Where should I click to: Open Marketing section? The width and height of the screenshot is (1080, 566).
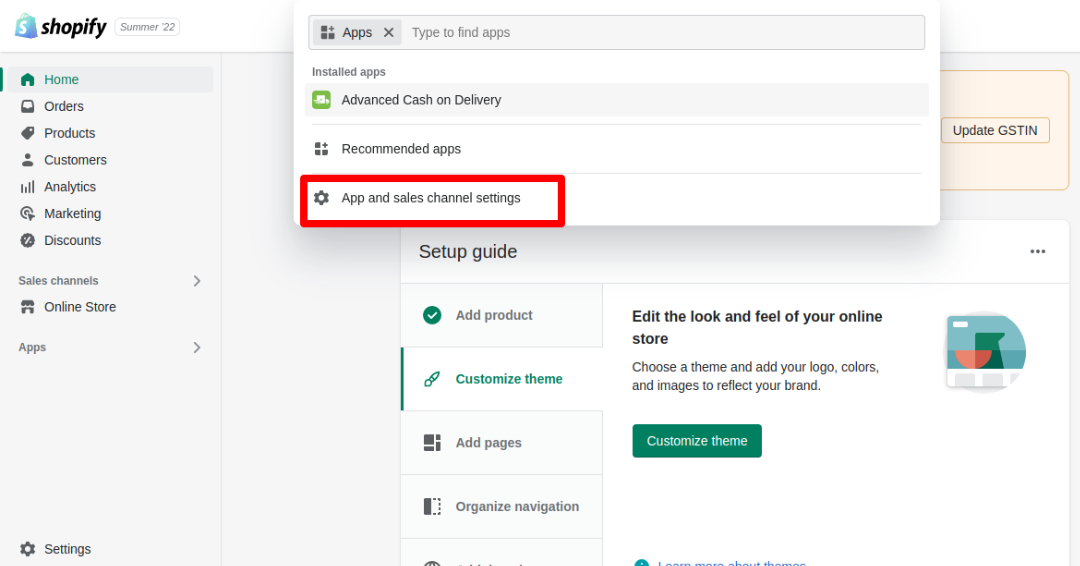pos(108,213)
